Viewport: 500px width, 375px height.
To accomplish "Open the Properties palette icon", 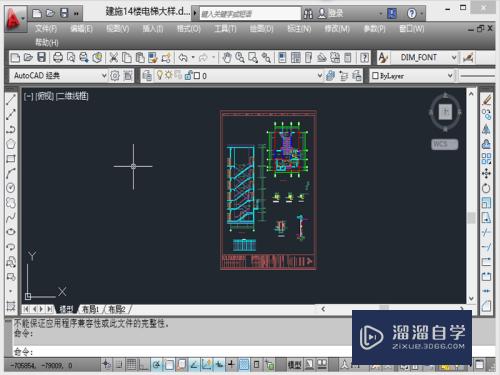I will (282, 58).
